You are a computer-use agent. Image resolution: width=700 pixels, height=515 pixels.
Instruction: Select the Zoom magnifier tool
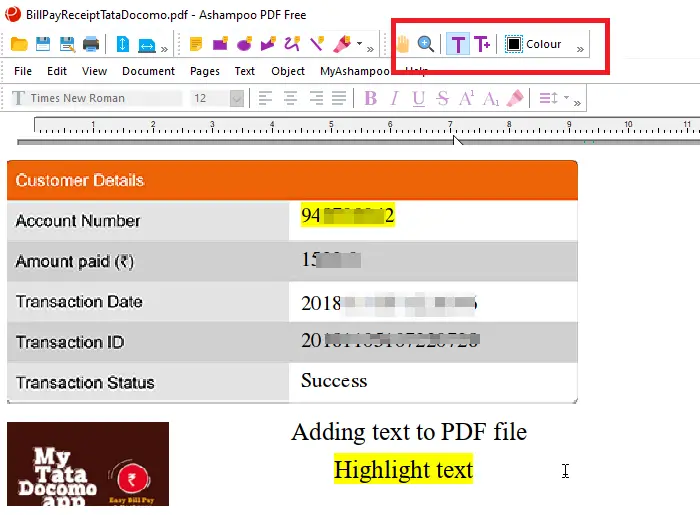coord(425,44)
